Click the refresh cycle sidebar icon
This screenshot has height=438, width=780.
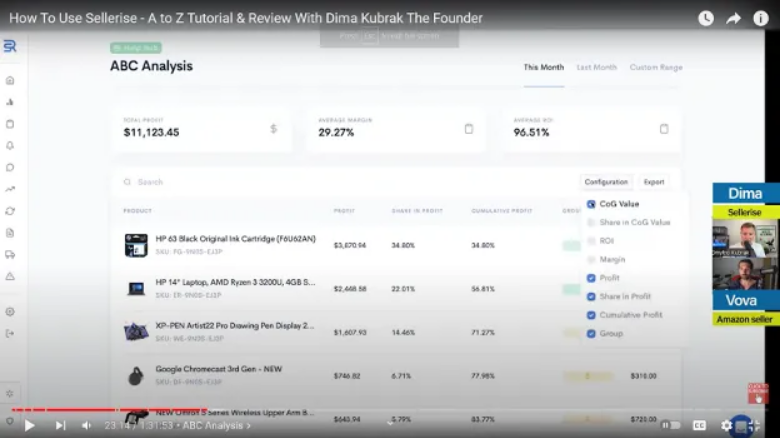10,211
